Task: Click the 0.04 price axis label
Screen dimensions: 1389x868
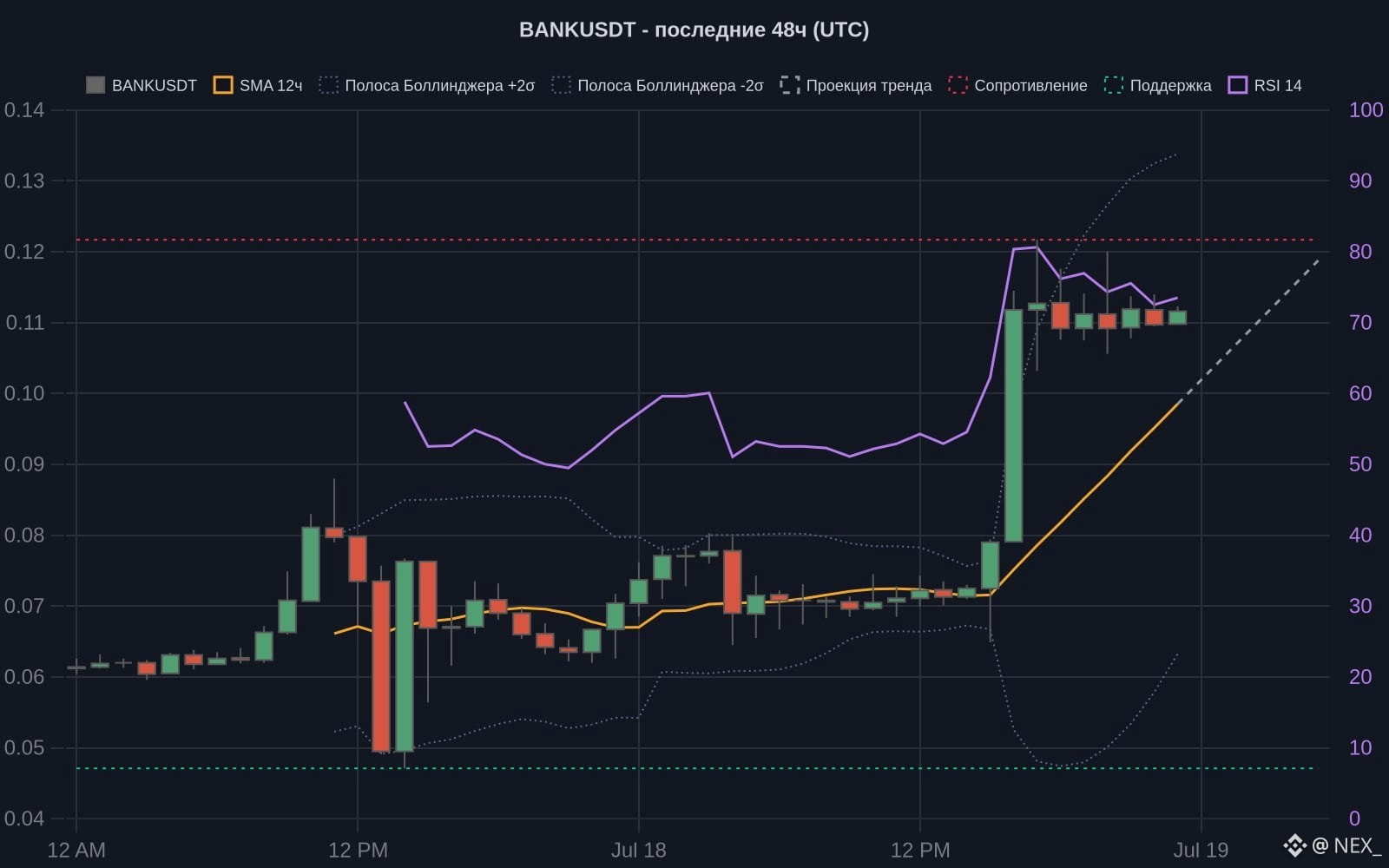Action: [x=24, y=819]
